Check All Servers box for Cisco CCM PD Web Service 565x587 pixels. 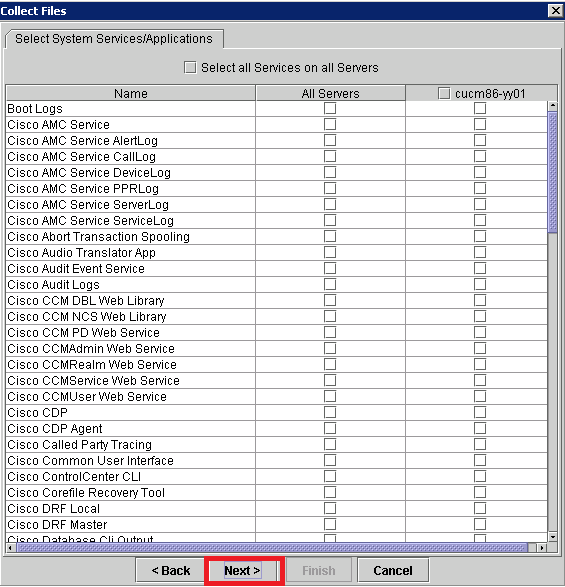click(330, 332)
